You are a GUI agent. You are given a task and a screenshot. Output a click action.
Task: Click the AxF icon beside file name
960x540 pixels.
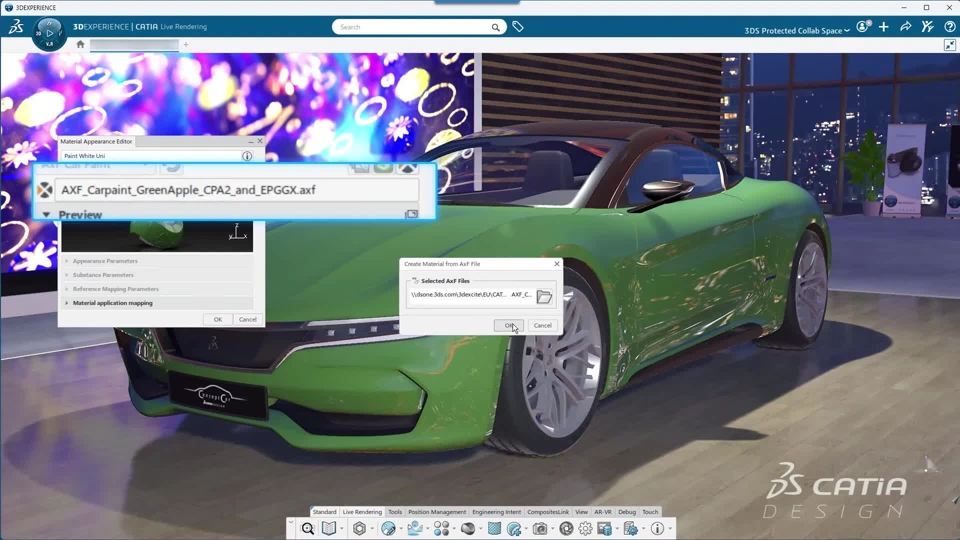(x=45, y=190)
